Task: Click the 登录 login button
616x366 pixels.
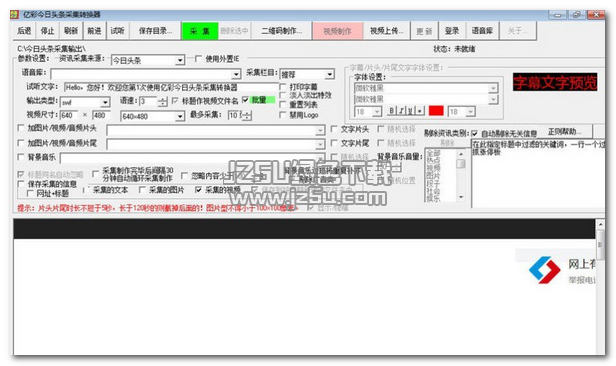Action: tap(452, 31)
